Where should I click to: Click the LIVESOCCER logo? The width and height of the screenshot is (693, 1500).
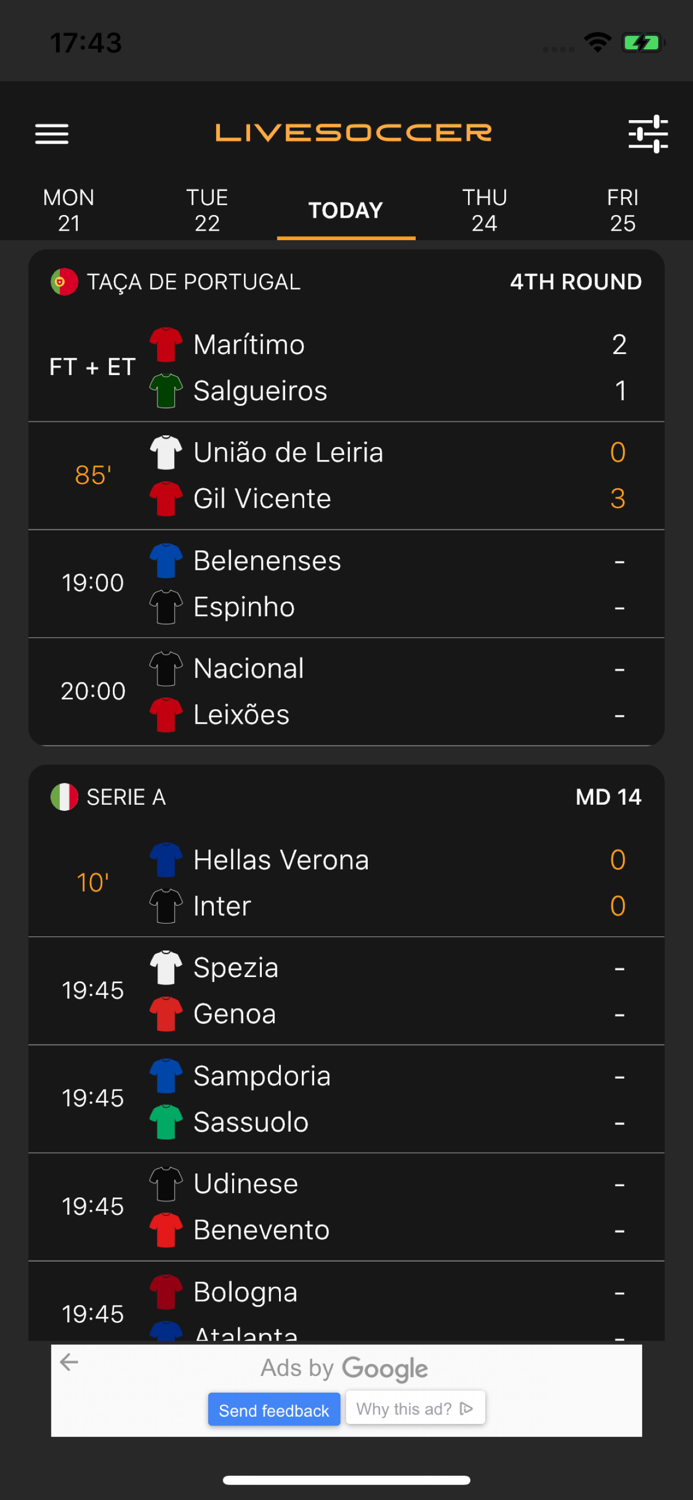(x=352, y=132)
